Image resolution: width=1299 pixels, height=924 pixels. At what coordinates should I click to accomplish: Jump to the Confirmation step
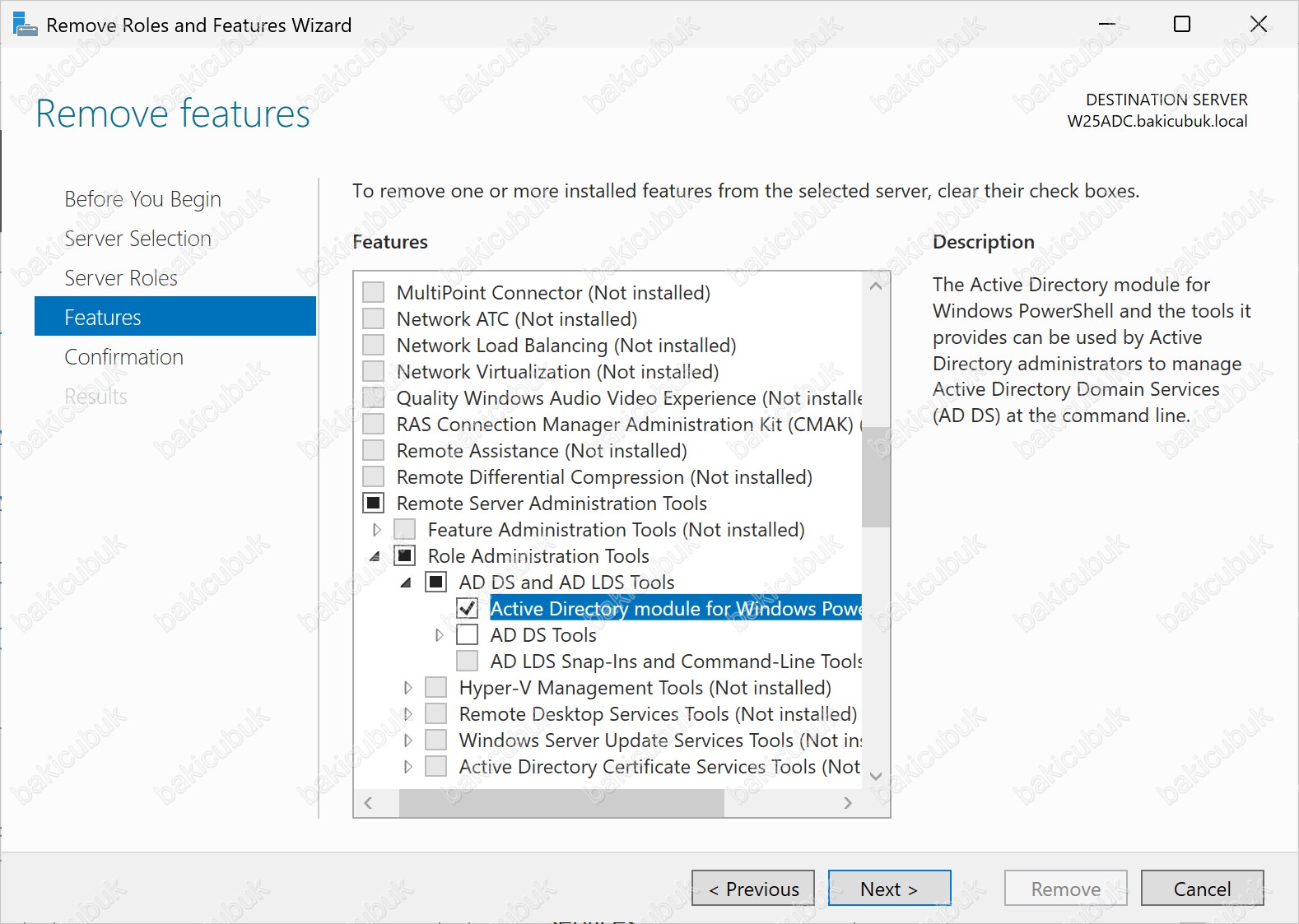123,357
